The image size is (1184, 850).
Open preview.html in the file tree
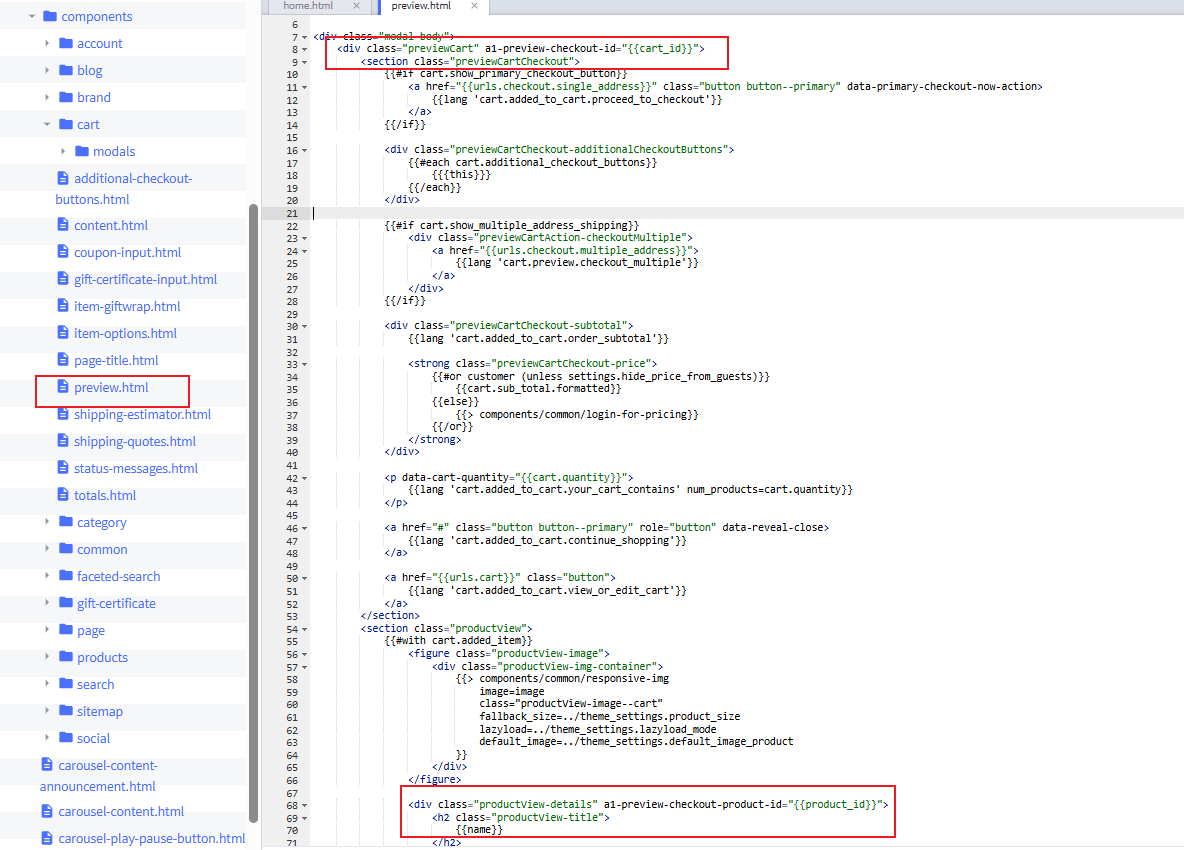[111, 387]
